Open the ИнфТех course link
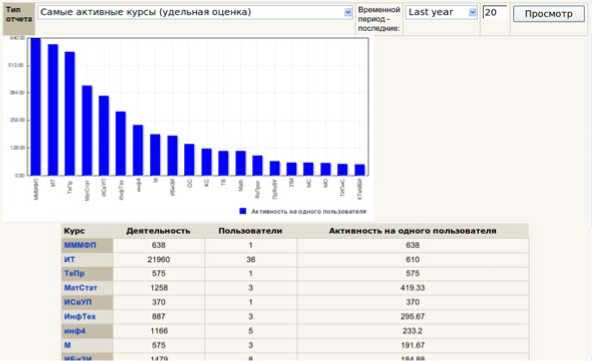592x361 pixels. pyautogui.click(x=80, y=316)
